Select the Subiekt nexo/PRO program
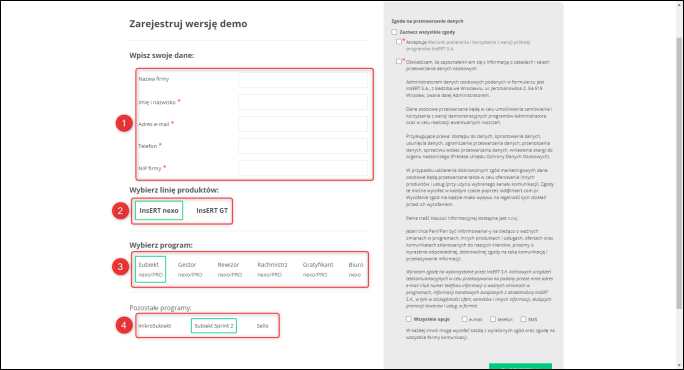 coord(150,270)
